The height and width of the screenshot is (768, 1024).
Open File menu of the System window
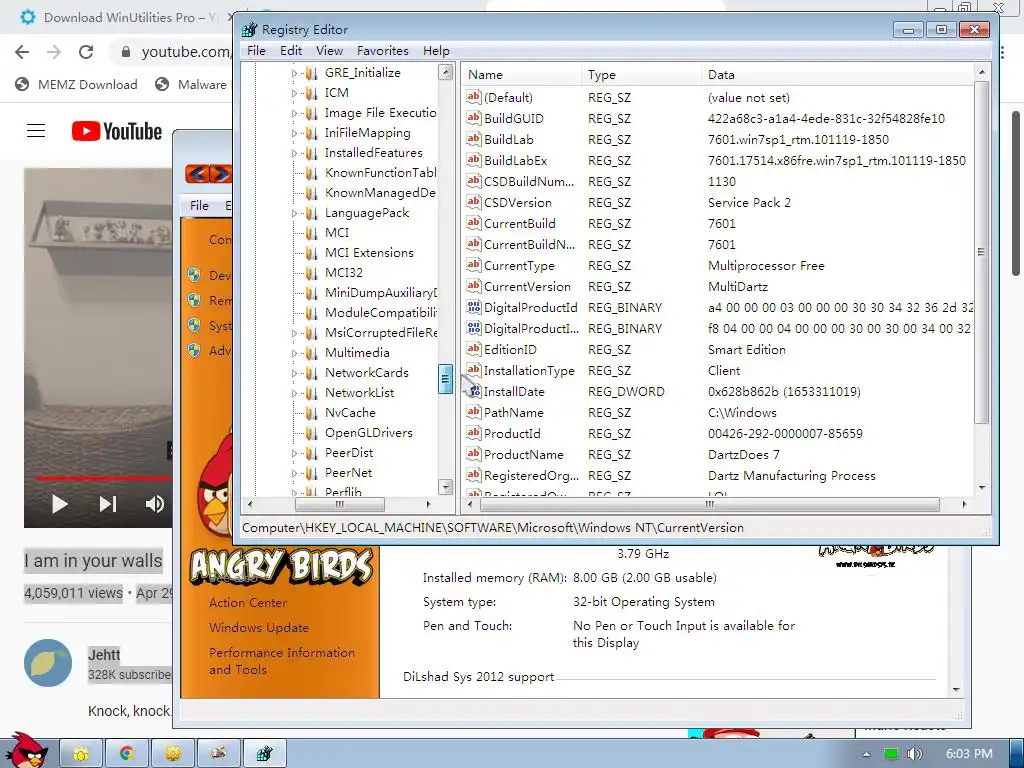199,205
